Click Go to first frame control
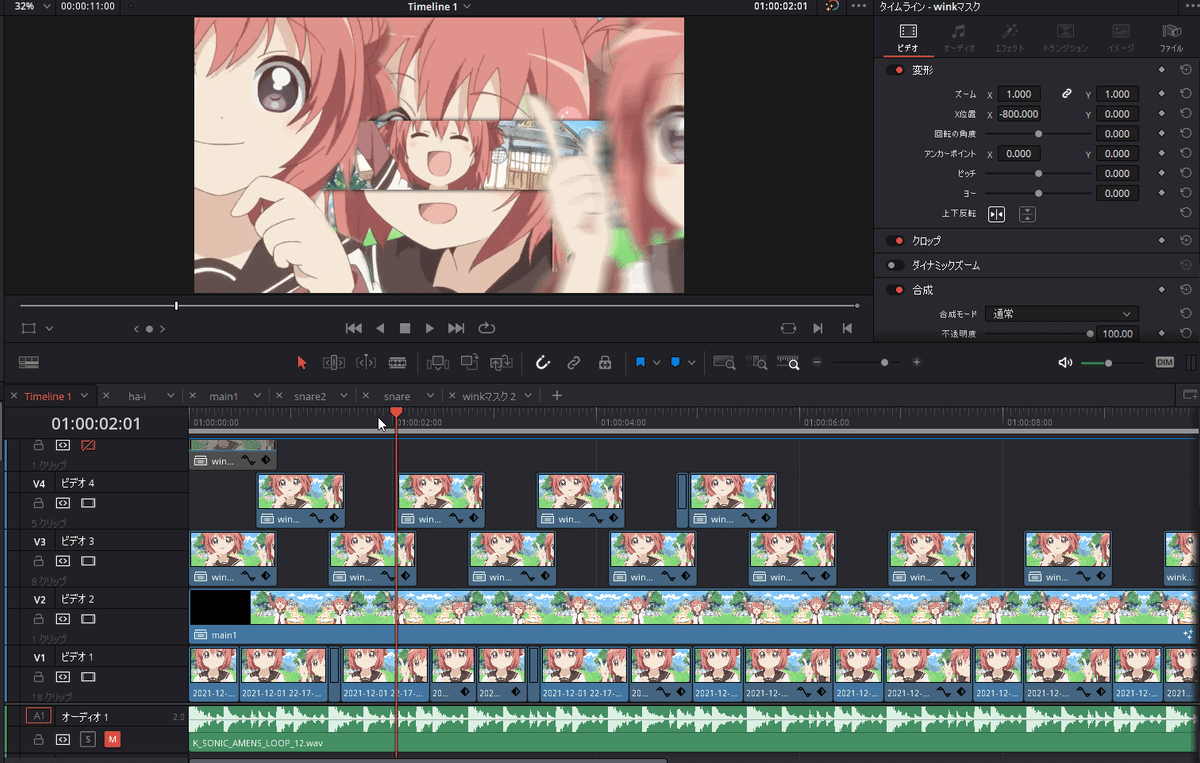The height and width of the screenshot is (763, 1200). [353, 328]
